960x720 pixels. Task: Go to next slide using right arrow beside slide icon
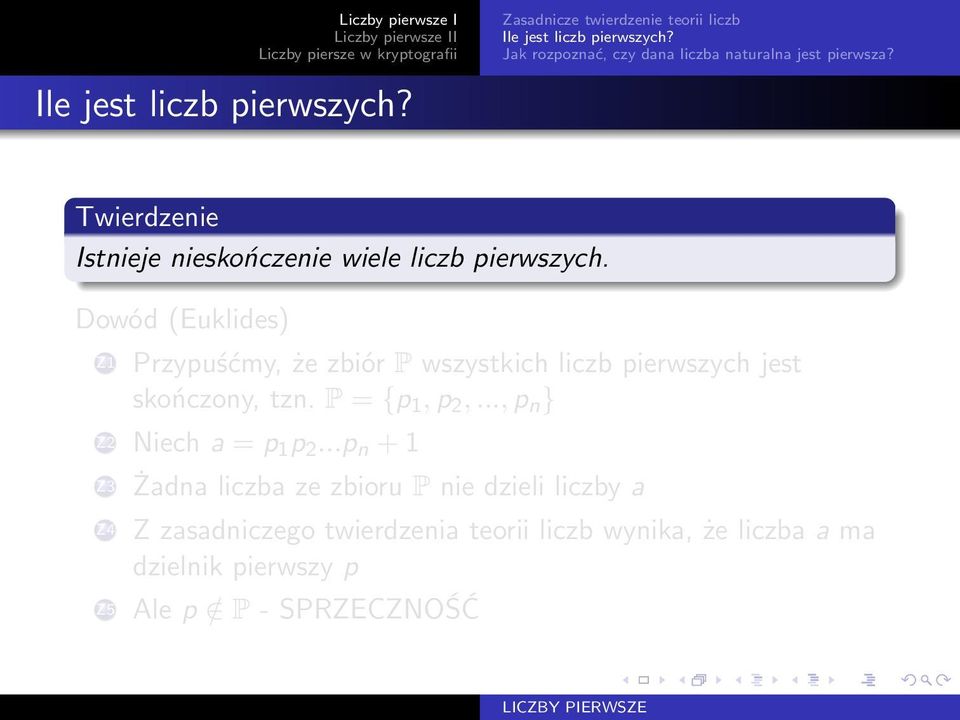(x=662, y=680)
